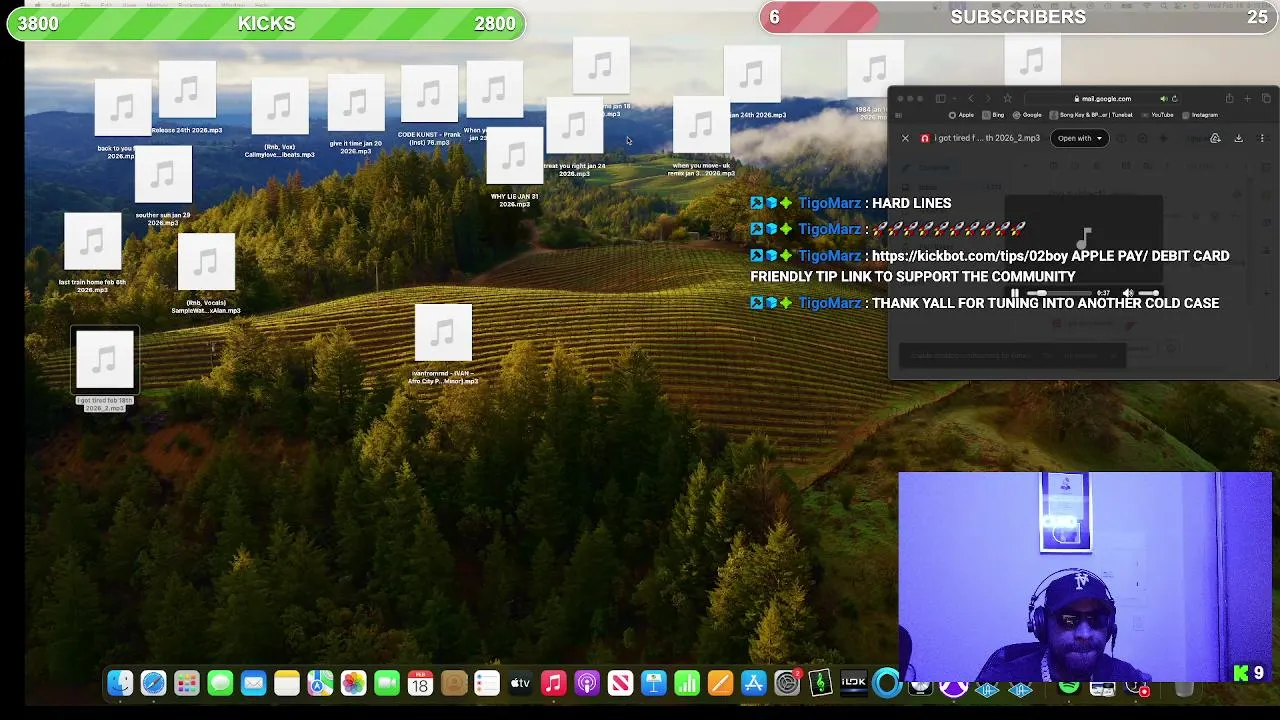1280x720 pixels.
Task: Open Messages app in the dock
Action: point(220,683)
